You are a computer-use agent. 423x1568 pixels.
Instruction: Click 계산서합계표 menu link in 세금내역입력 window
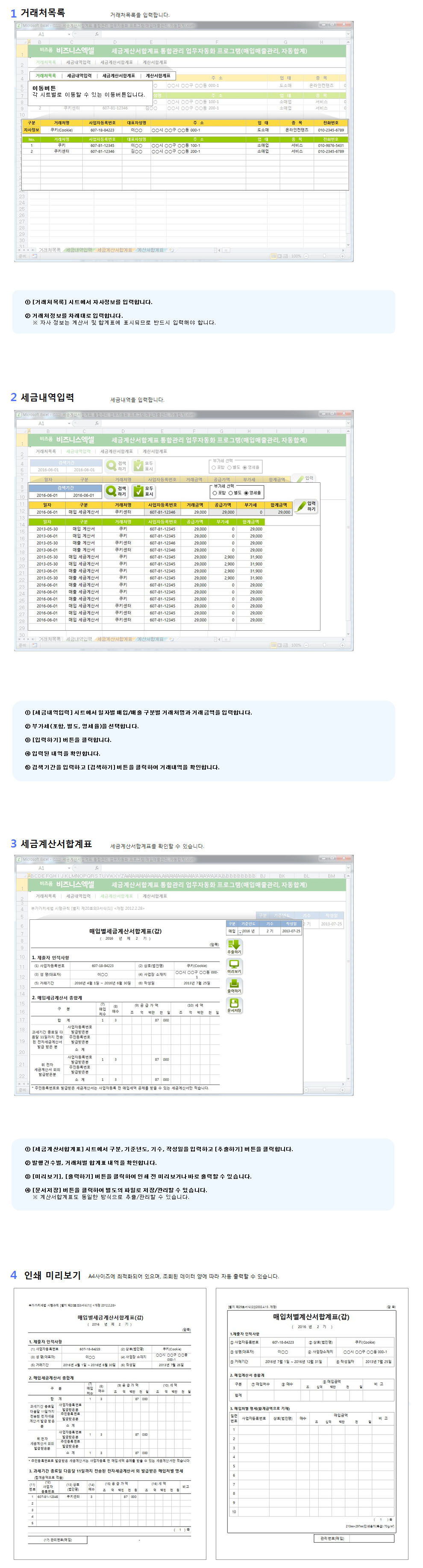(x=155, y=452)
